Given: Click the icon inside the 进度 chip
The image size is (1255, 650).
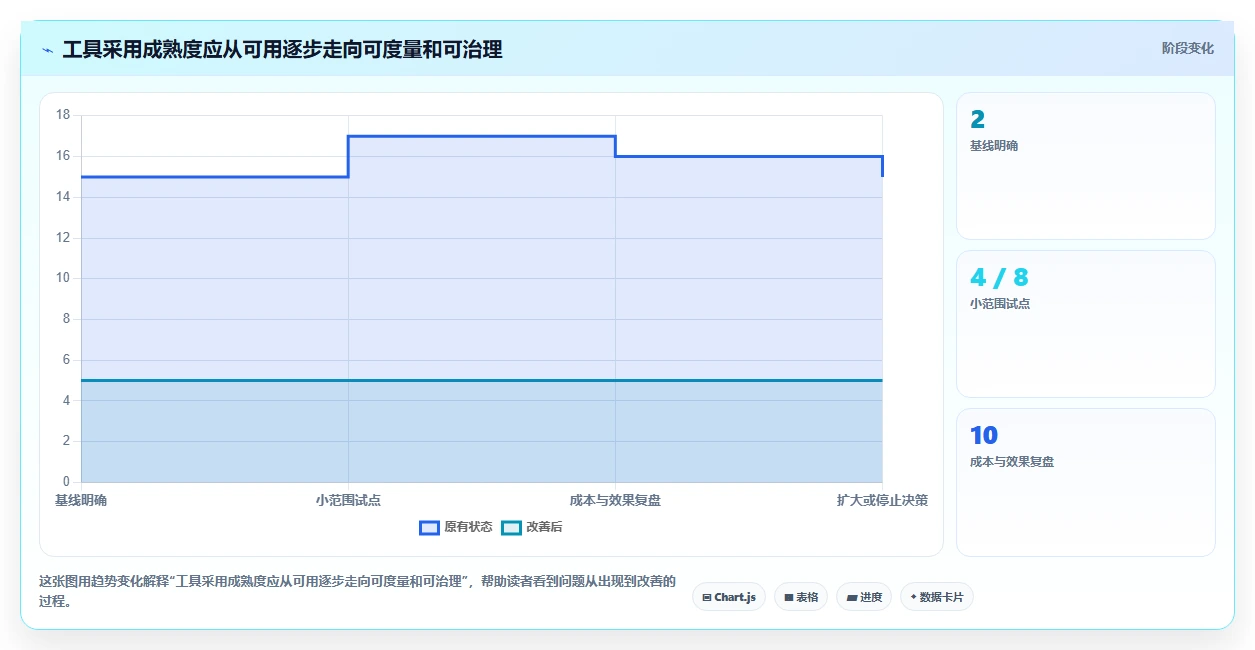Looking at the screenshot, I should (x=851, y=597).
